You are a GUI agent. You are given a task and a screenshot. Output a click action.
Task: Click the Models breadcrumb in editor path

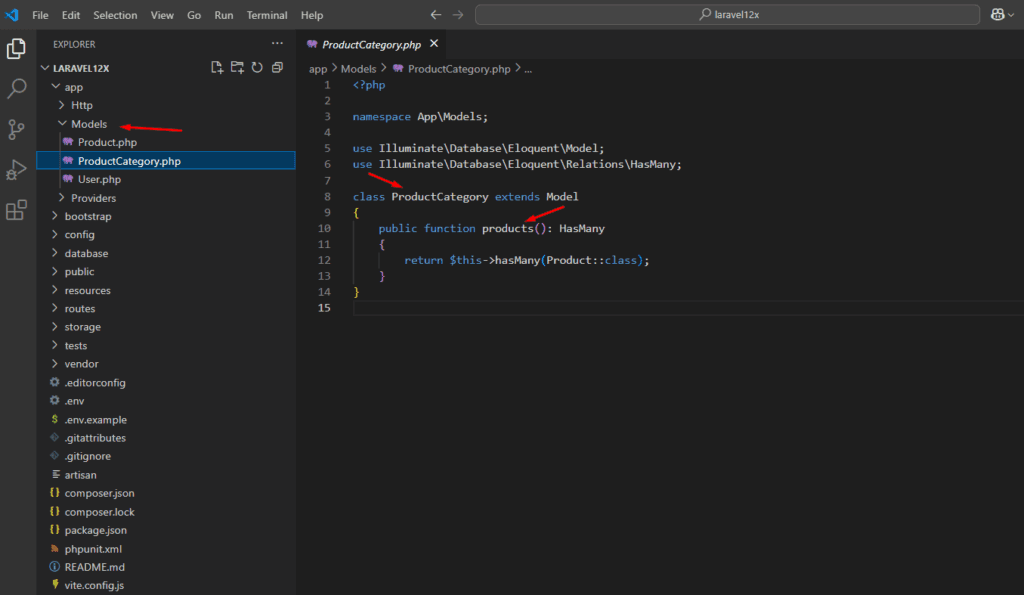pyautogui.click(x=358, y=69)
